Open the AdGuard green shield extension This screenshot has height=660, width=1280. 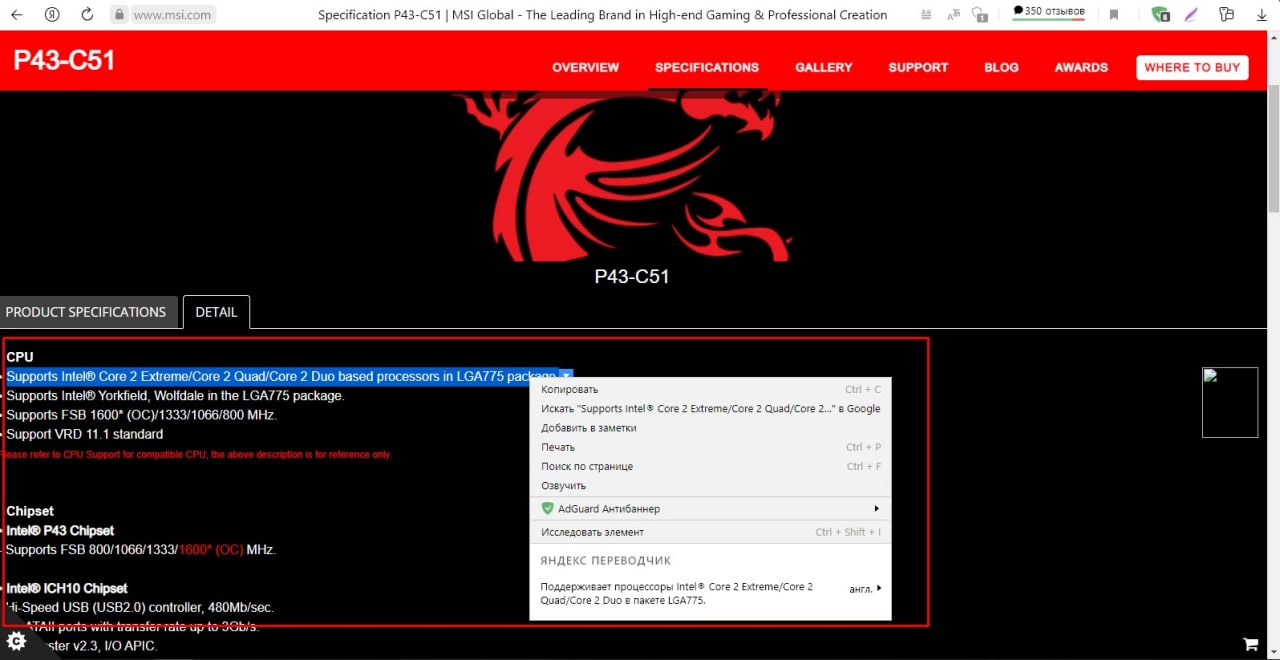click(1160, 15)
